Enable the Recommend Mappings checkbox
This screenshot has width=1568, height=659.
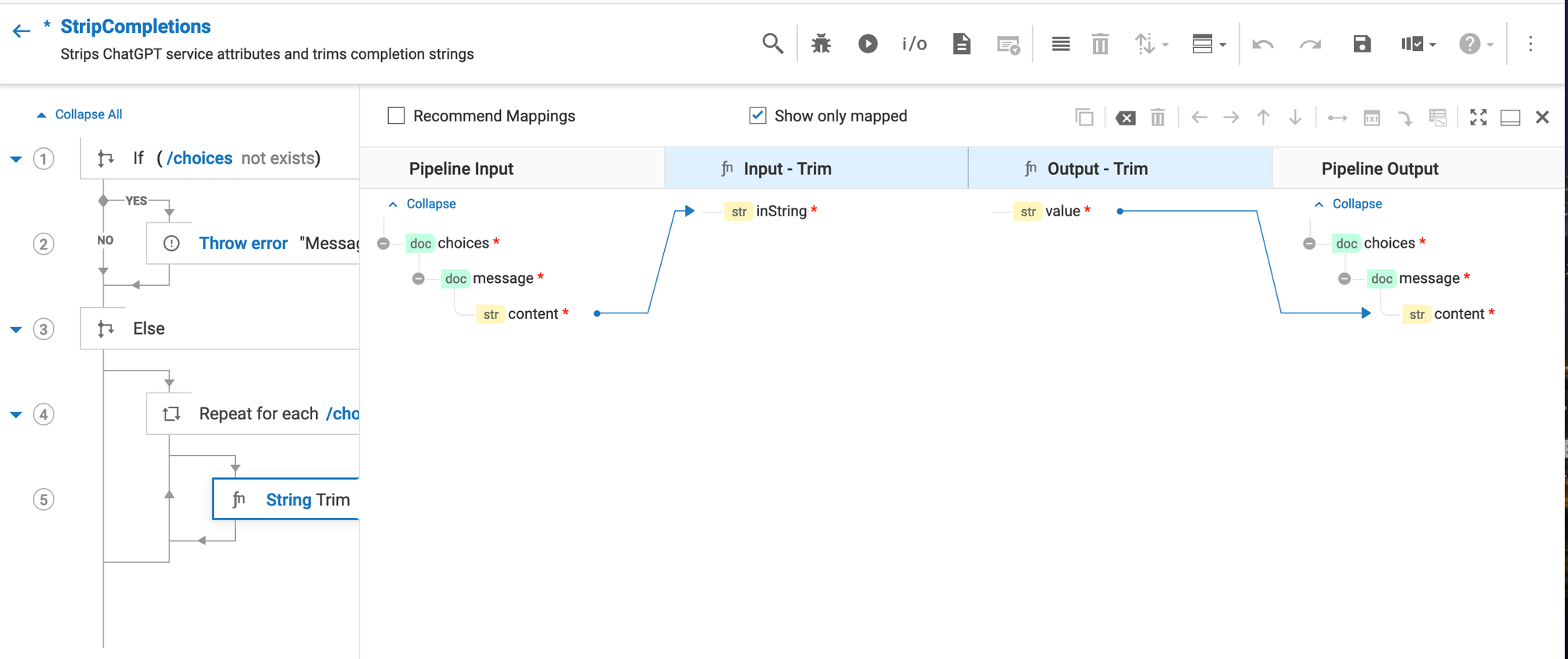click(x=397, y=116)
